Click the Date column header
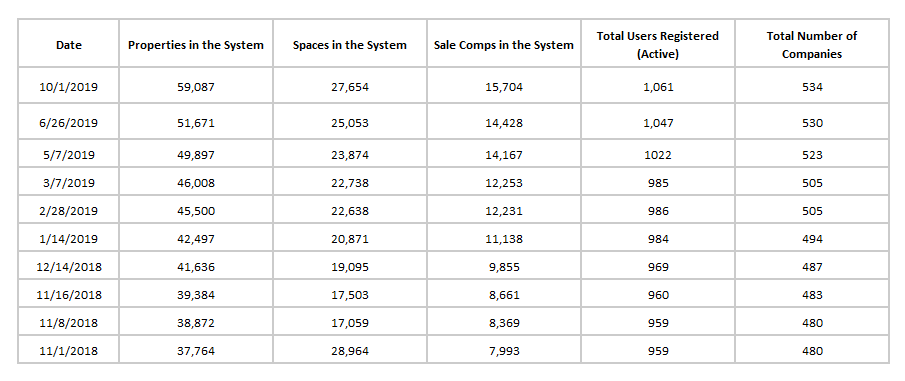Viewport: 905px width, 381px height. 69,44
